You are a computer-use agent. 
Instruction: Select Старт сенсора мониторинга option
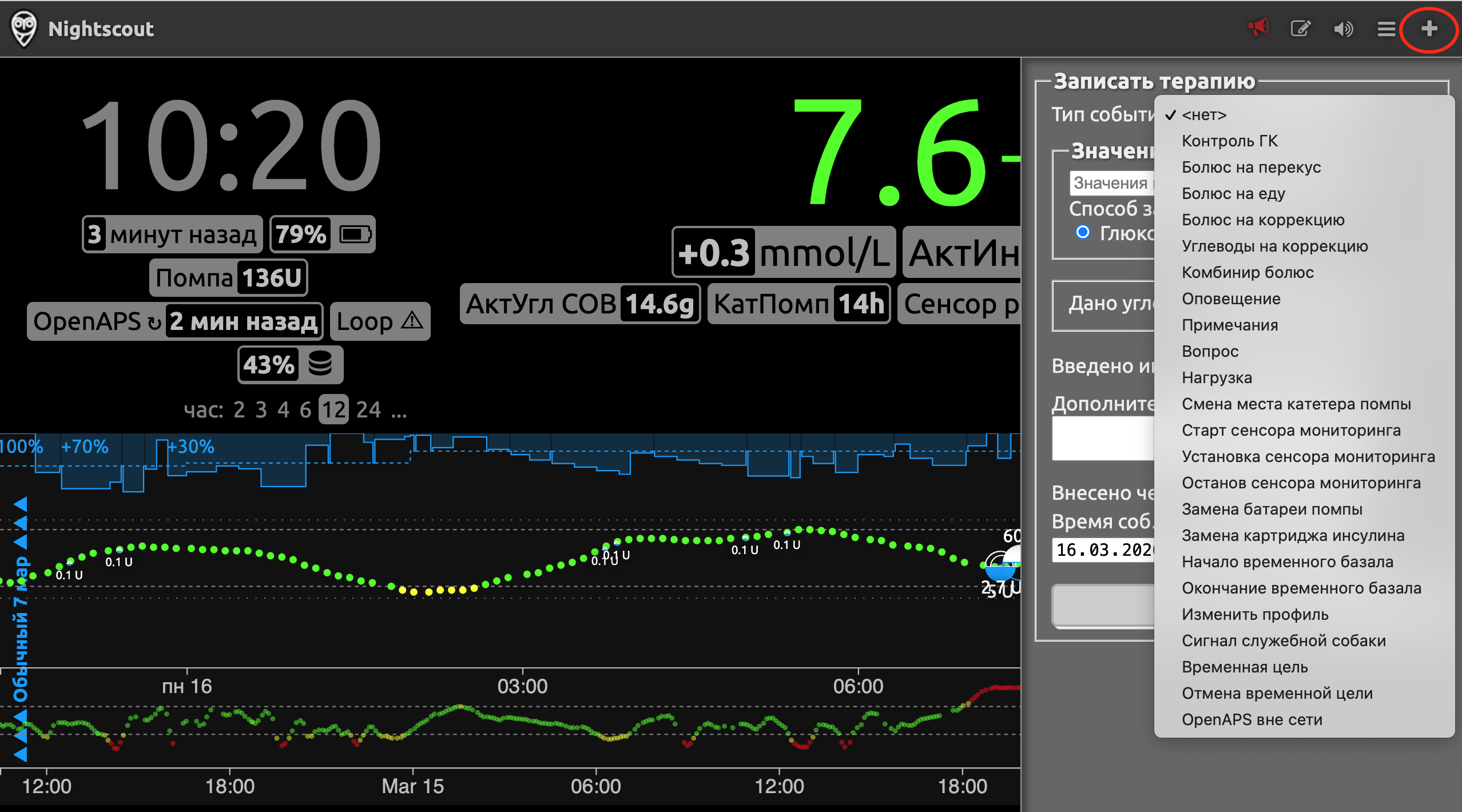pyautogui.click(x=1304, y=430)
